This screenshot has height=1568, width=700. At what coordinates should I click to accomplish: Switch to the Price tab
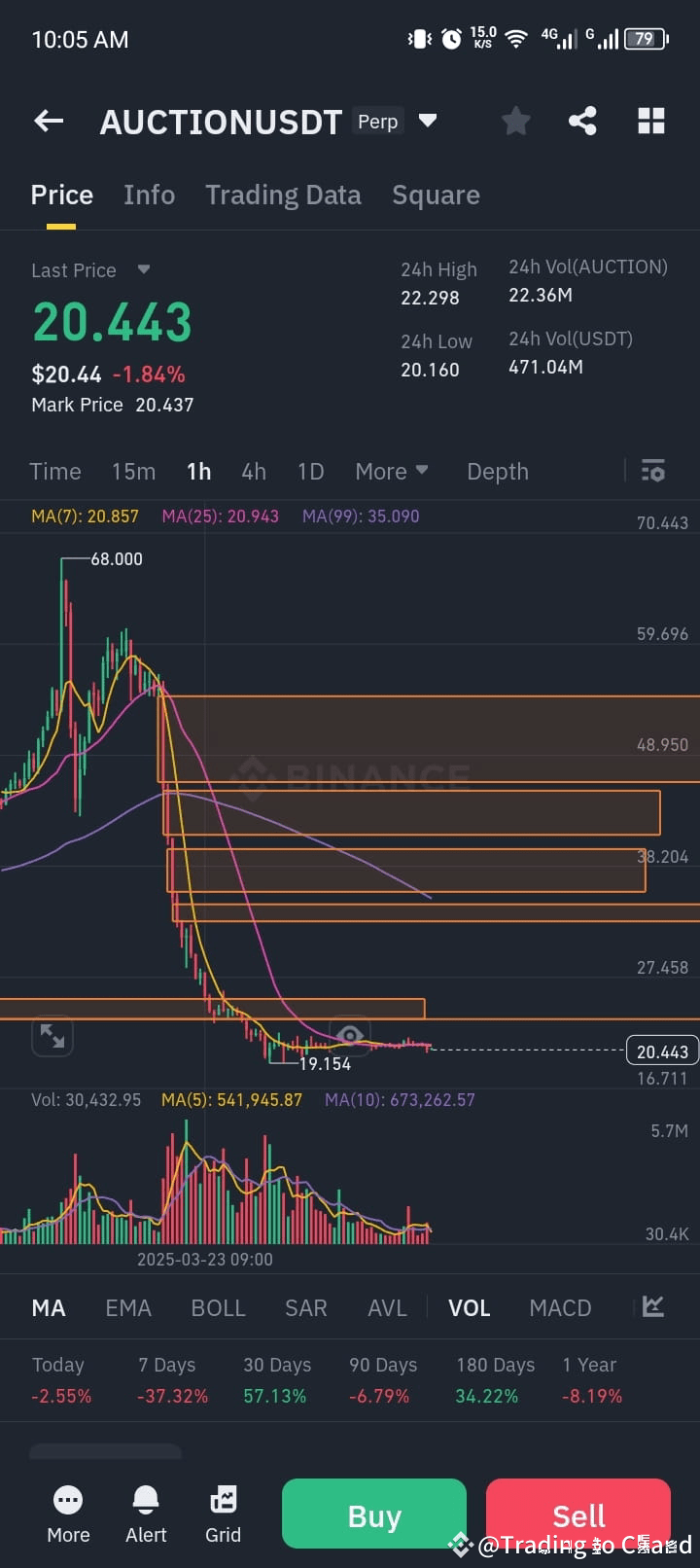62,195
